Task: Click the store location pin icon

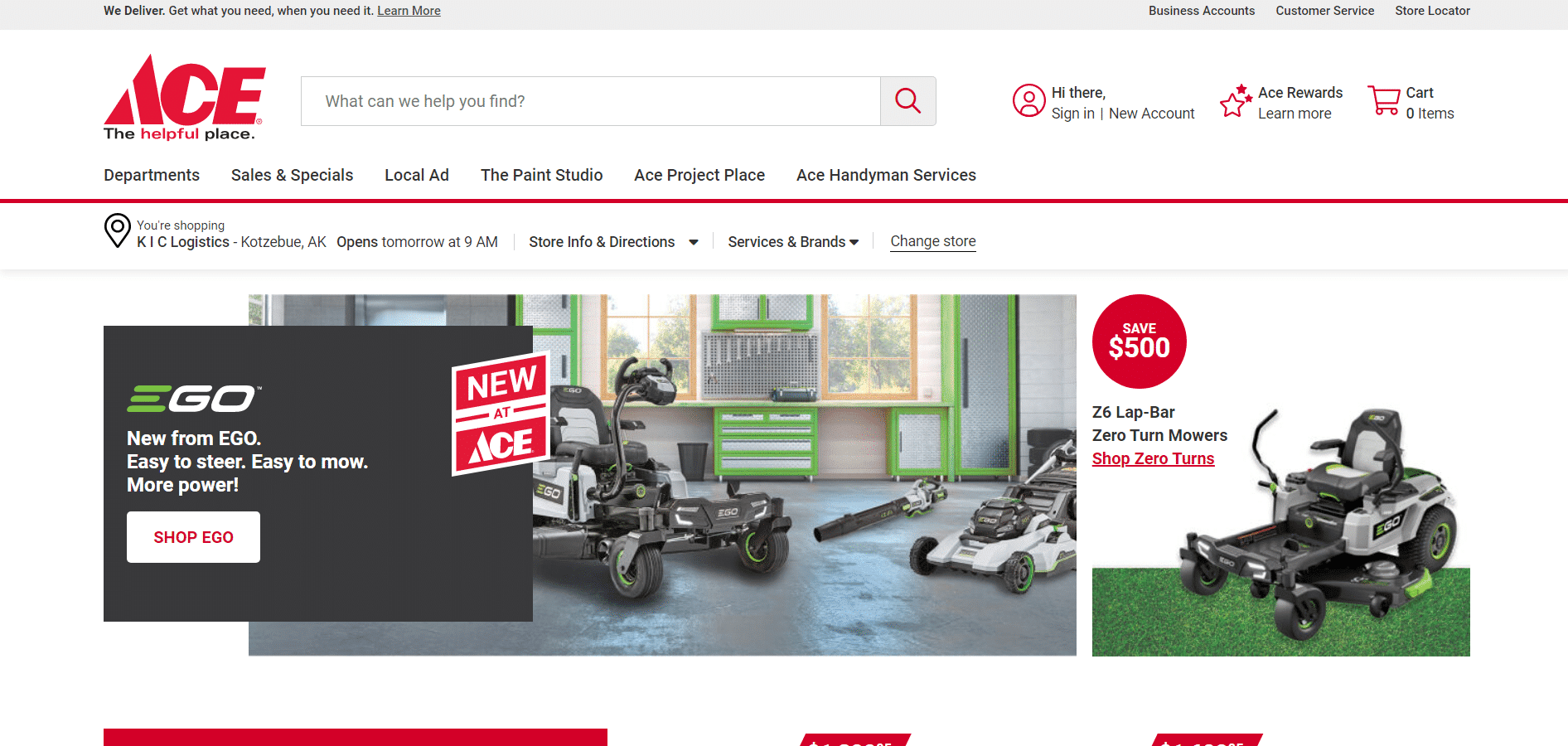Action: 117,230
